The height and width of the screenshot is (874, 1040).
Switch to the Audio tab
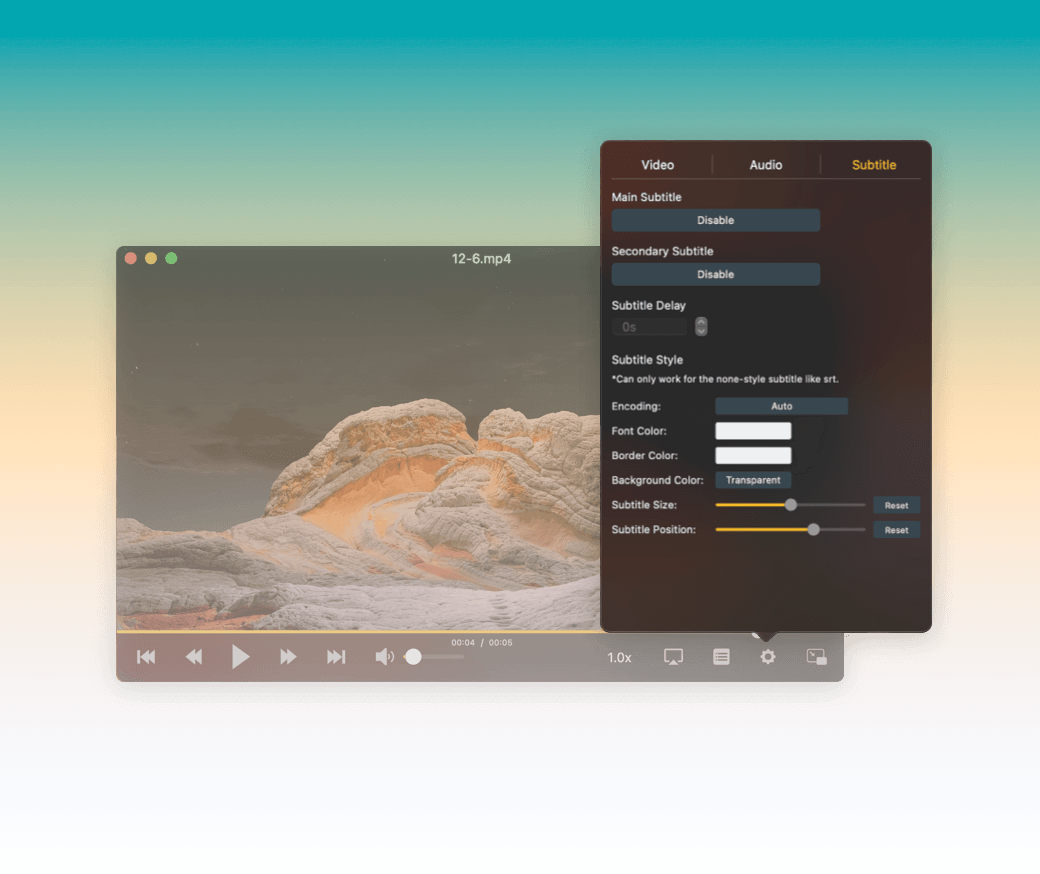pos(764,164)
